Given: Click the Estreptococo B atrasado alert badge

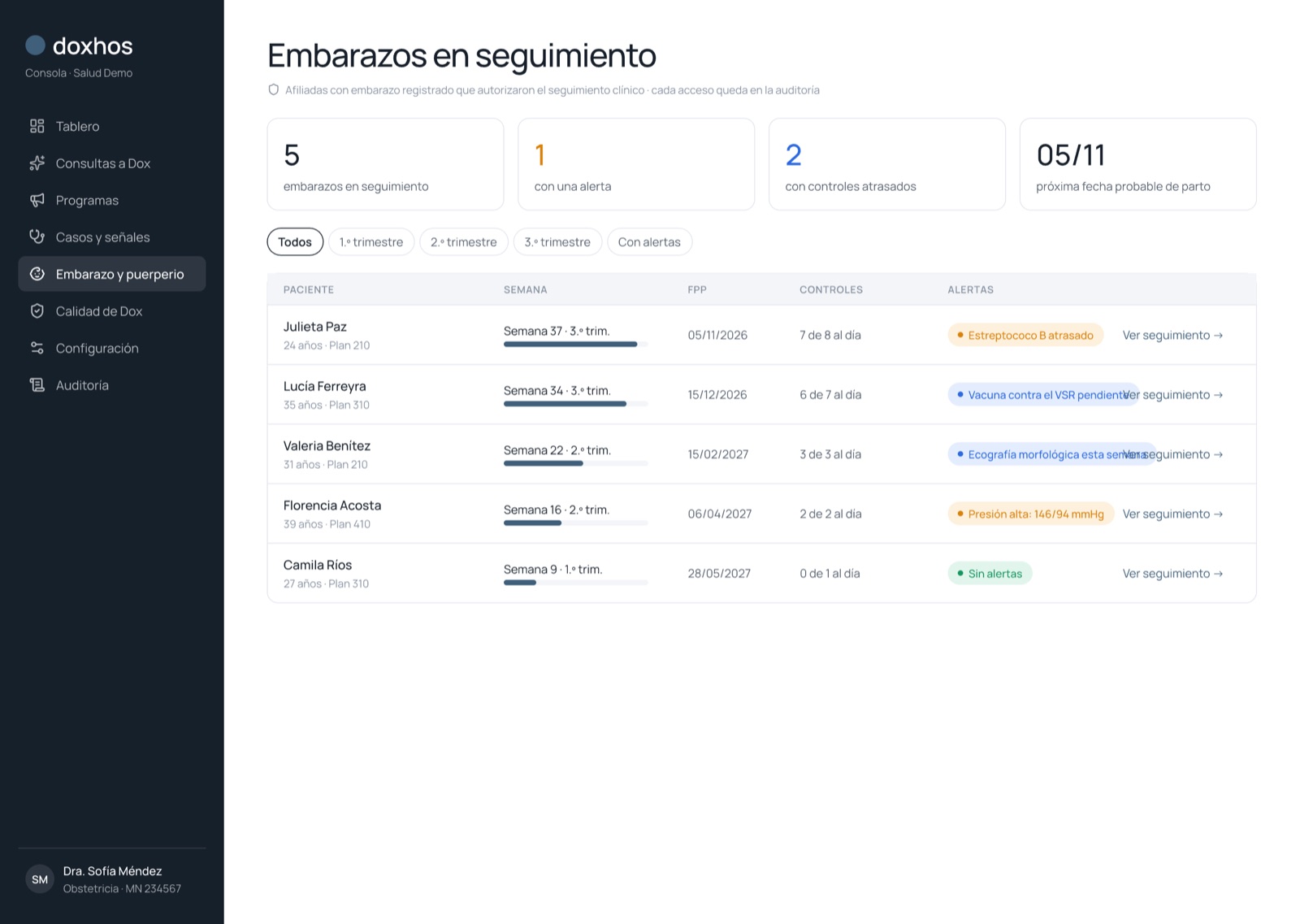Looking at the screenshot, I should pos(1025,335).
